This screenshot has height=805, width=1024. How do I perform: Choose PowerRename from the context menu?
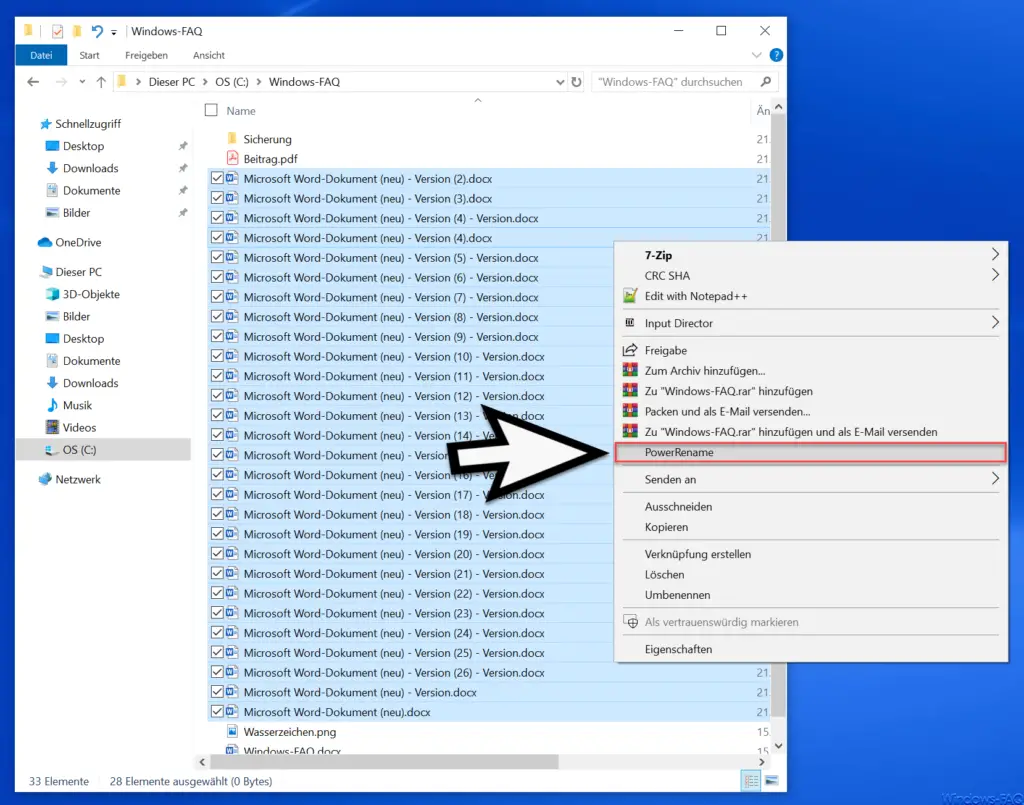pos(810,452)
